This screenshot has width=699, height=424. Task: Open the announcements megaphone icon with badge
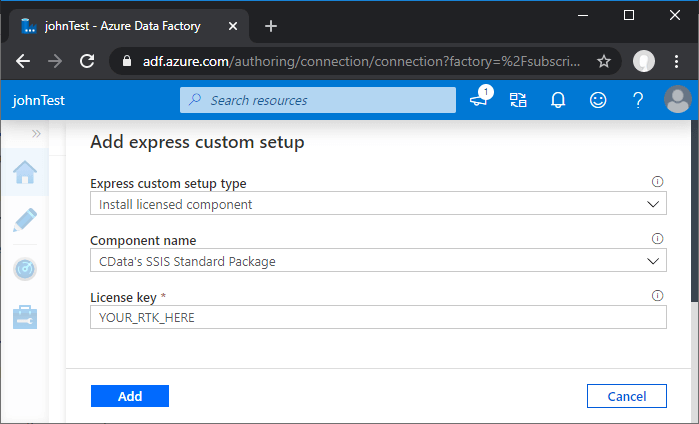click(479, 100)
